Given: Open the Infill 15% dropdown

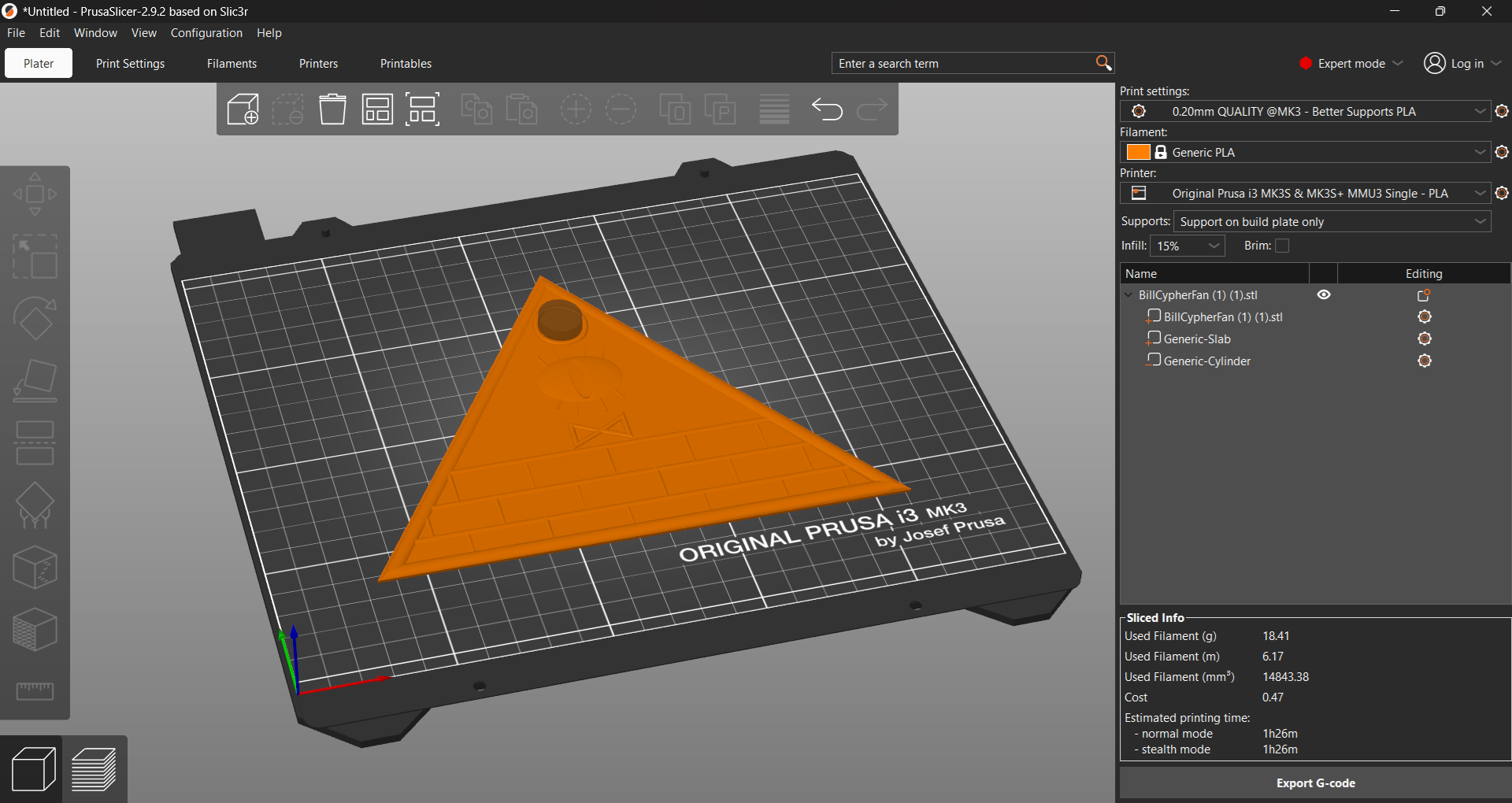Looking at the screenshot, I should pos(1188,246).
